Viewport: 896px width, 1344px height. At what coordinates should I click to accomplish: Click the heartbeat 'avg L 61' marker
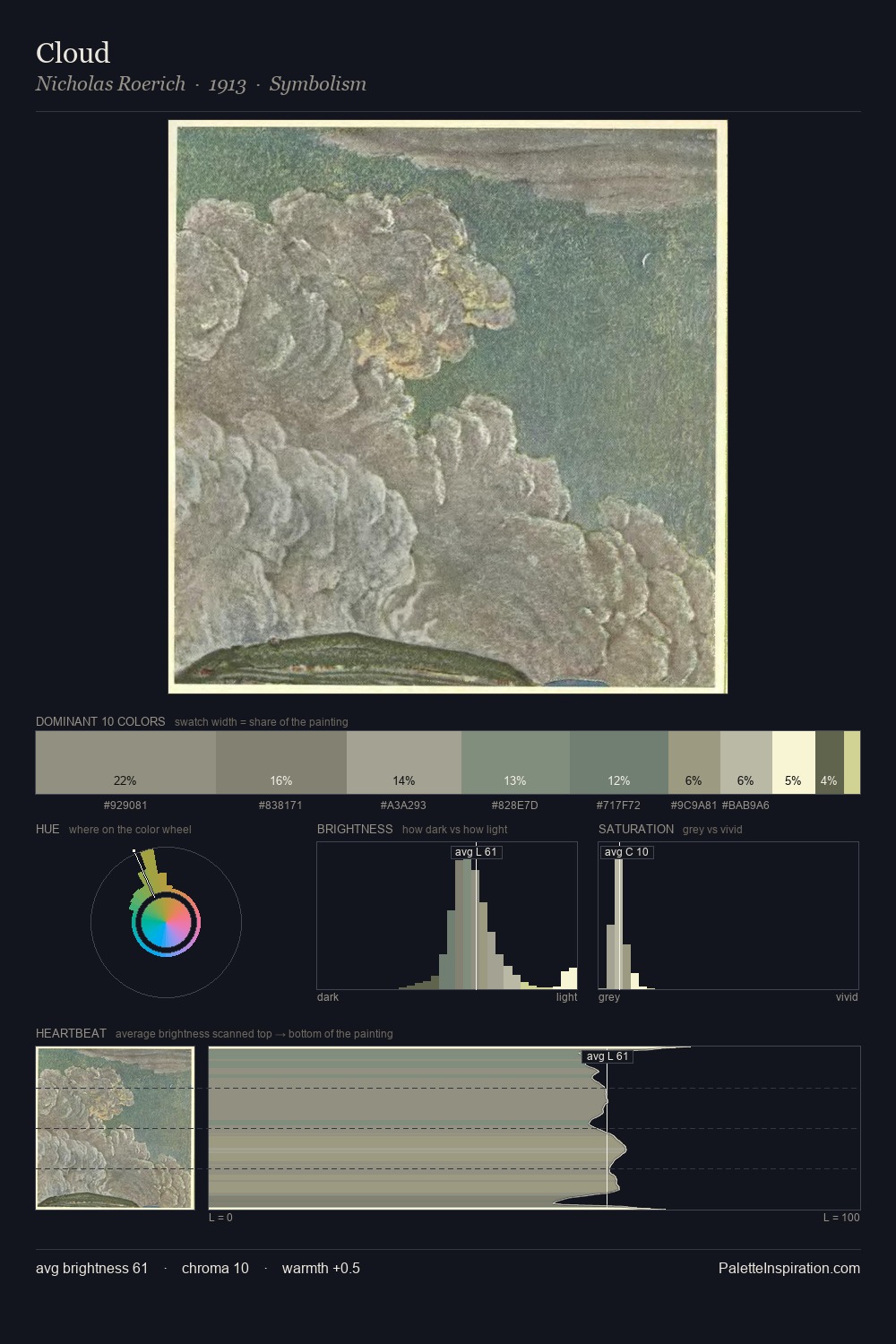coord(607,1056)
